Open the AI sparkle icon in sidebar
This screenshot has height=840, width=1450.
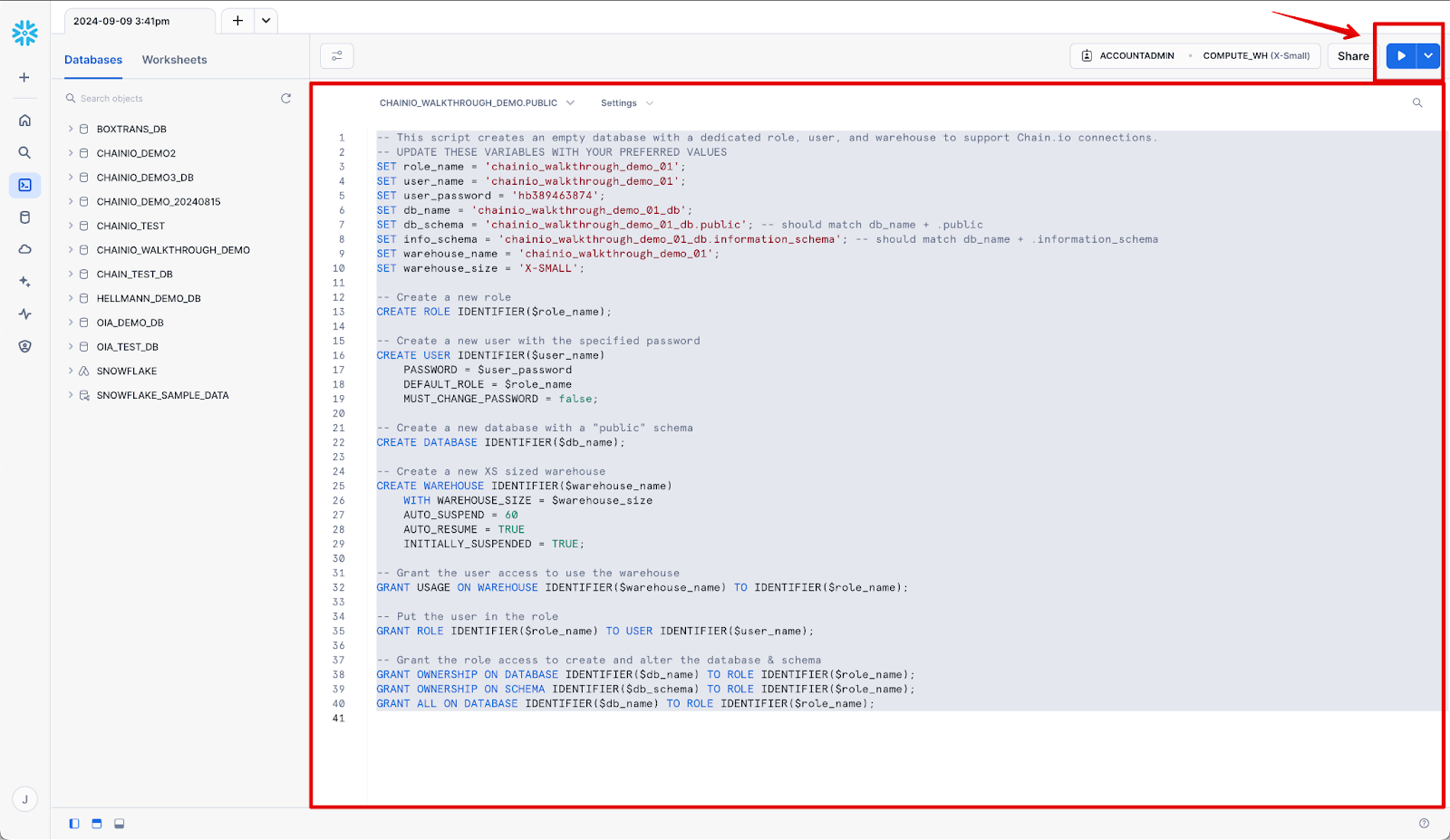pyautogui.click(x=24, y=282)
